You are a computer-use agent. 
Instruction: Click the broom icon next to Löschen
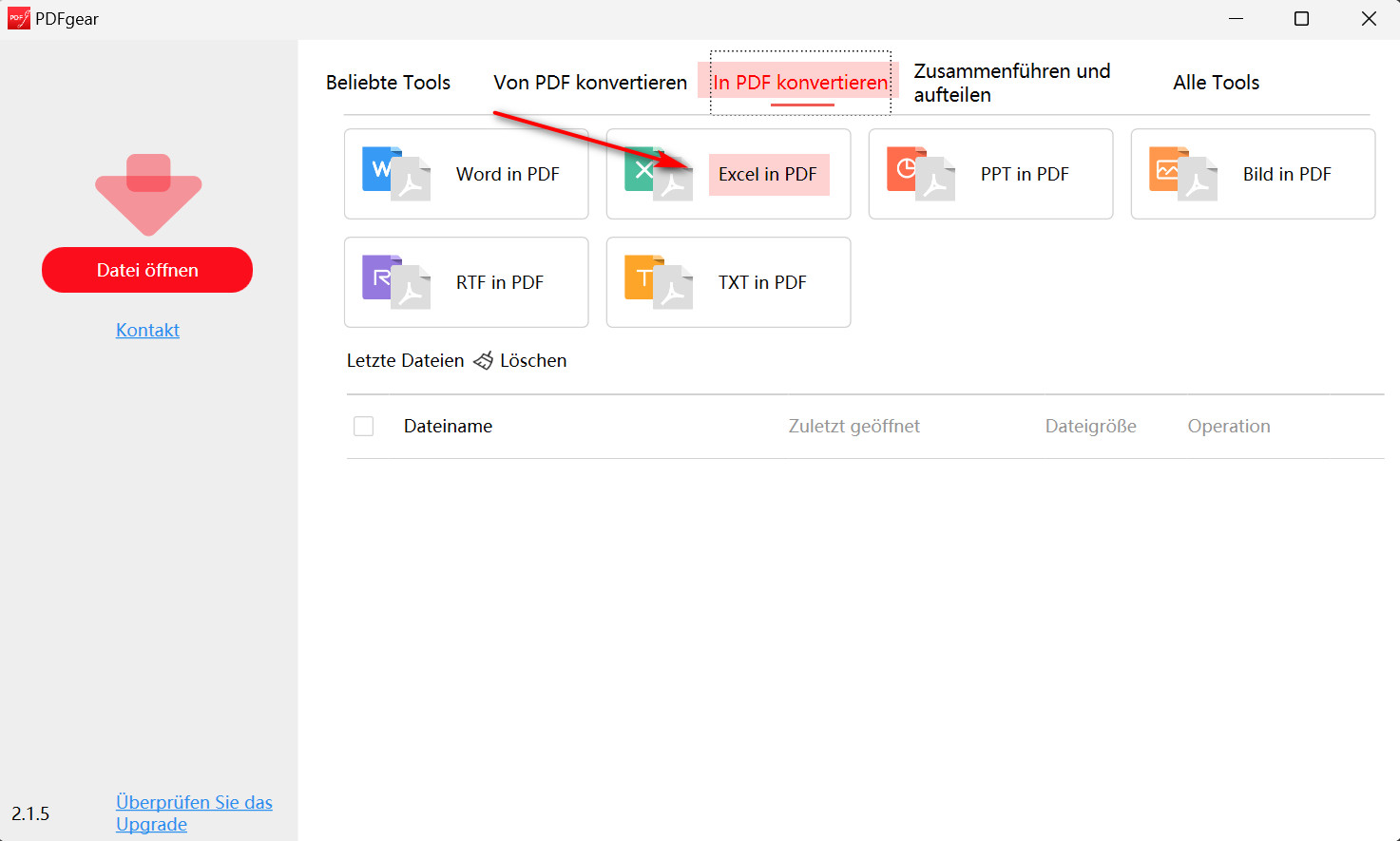pyautogui.click(x=483, y=360)
